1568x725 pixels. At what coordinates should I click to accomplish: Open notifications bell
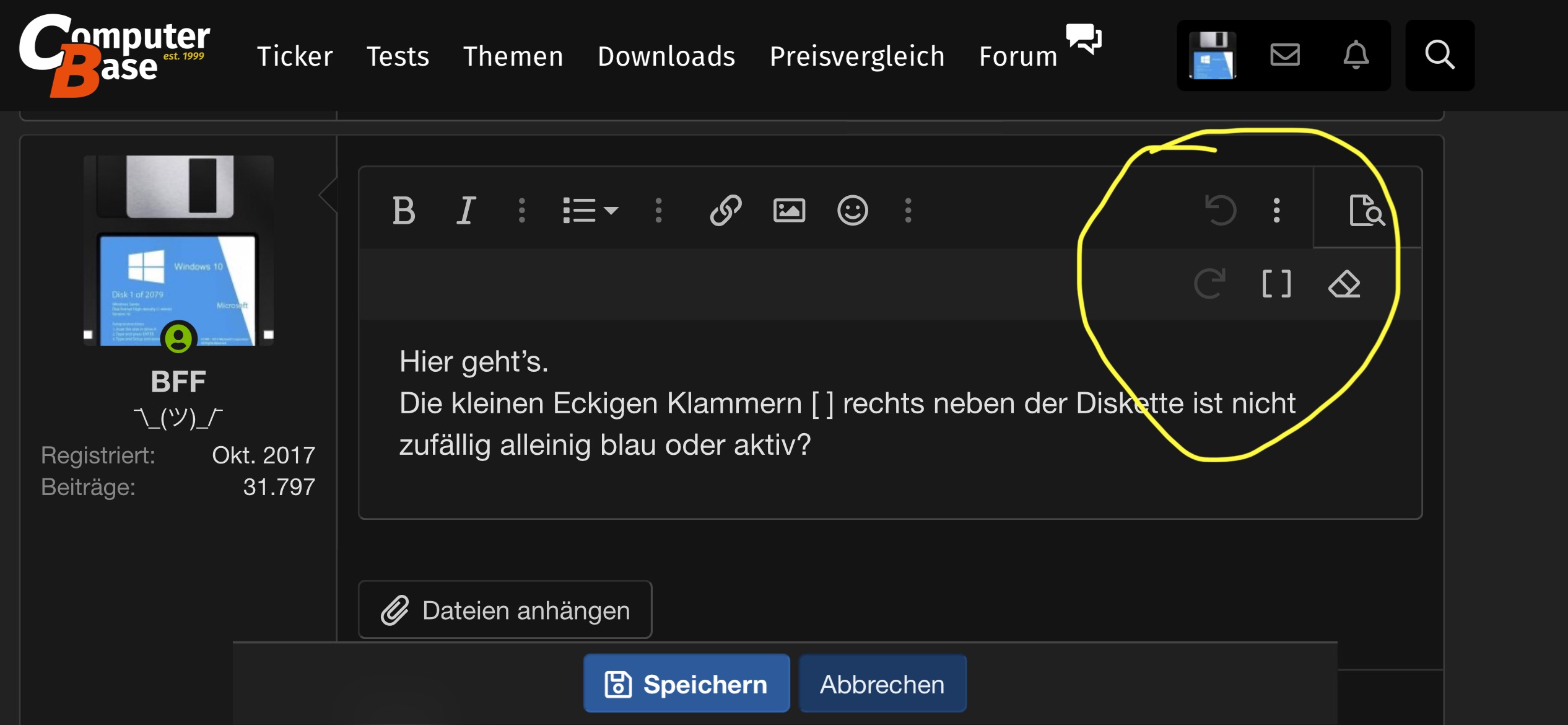click(1356, 56)
